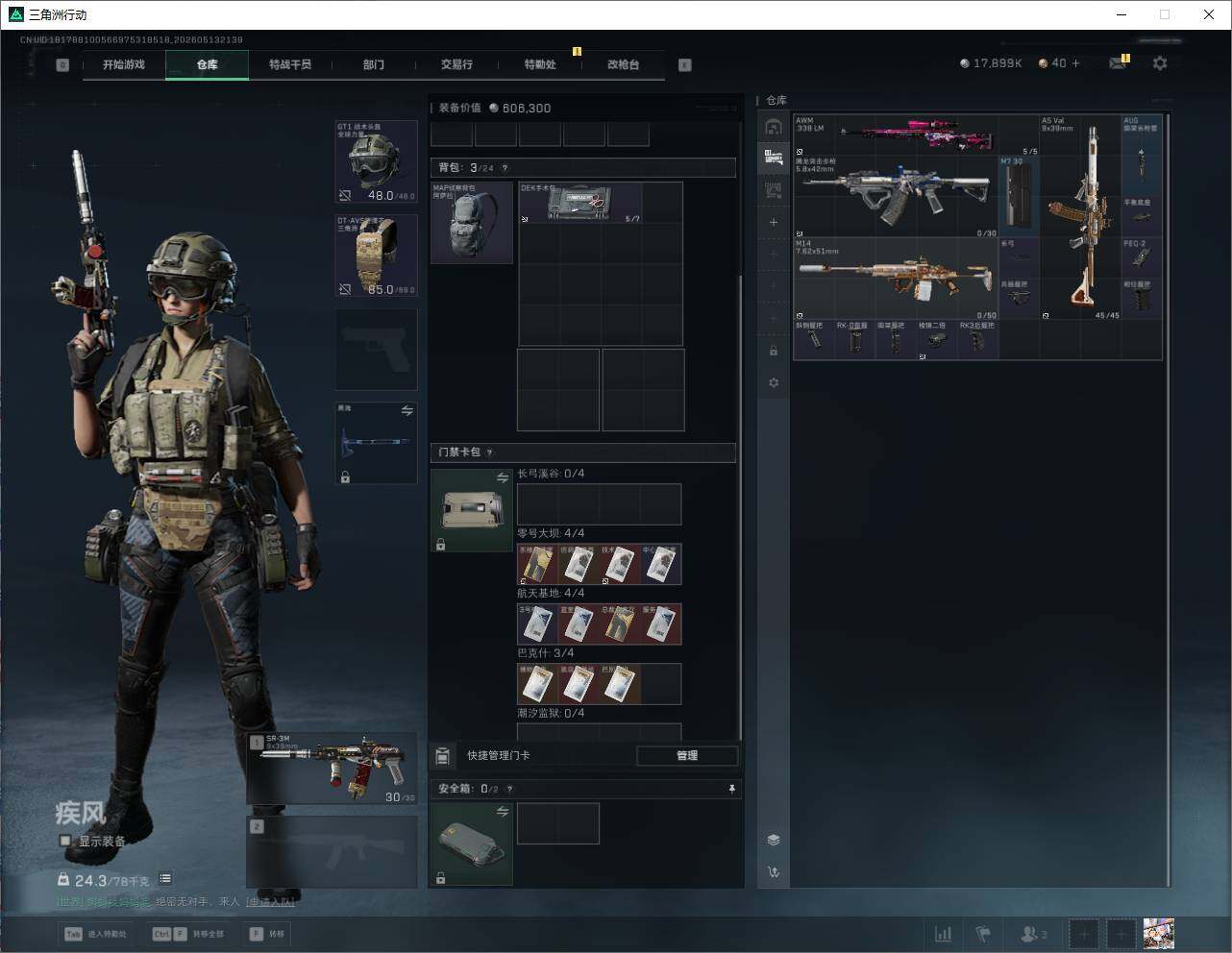This screenshot has height=953, width=1232.
Task: Open the statistics chart icon in bottom bar
Action: click(944, 934)
